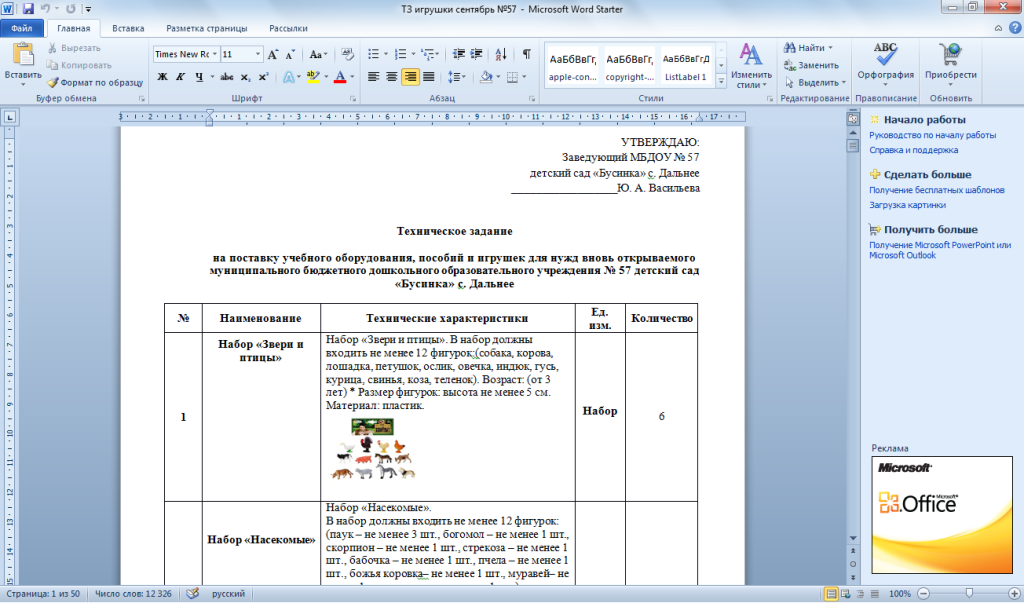The image size is (1024, 603).
Task: Switch to the Insert (Вставка) tab
Action: (x=128, y=28)
